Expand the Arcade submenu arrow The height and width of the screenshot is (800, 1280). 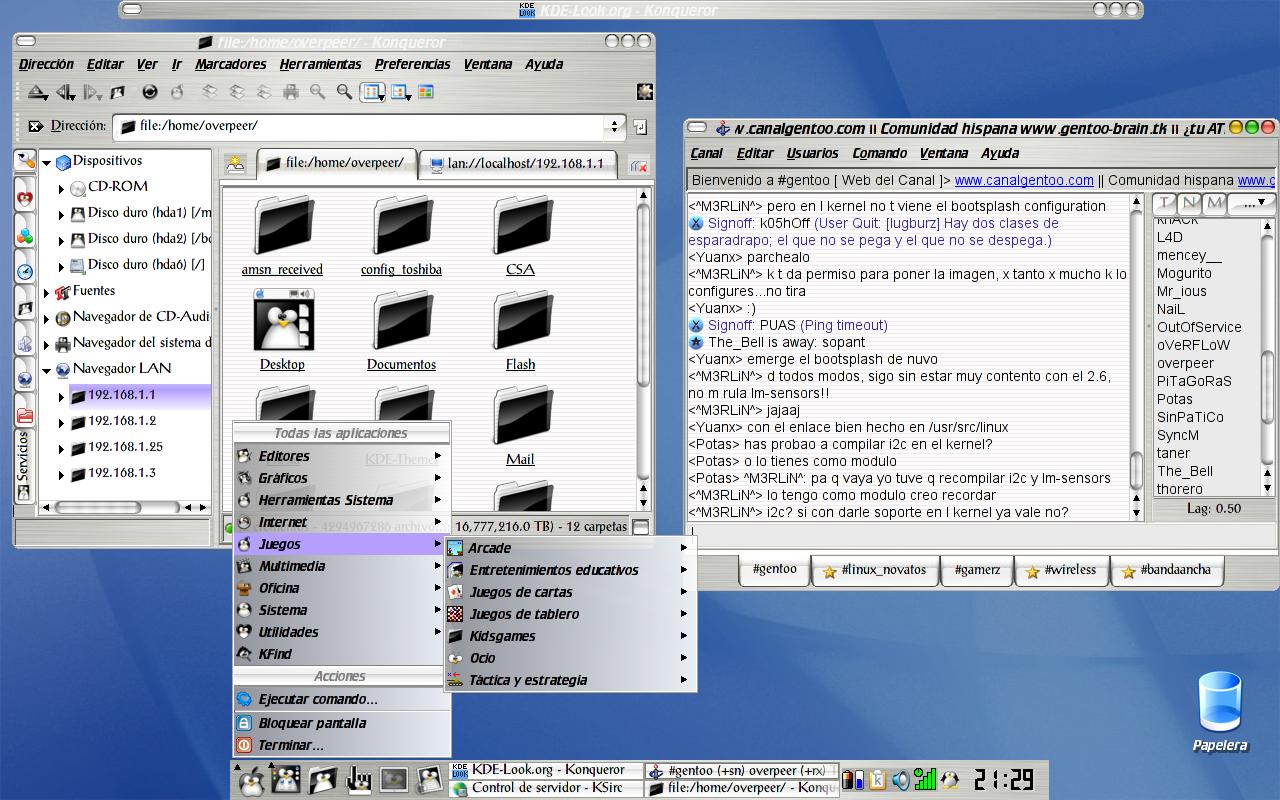click(x=684, y=548)
